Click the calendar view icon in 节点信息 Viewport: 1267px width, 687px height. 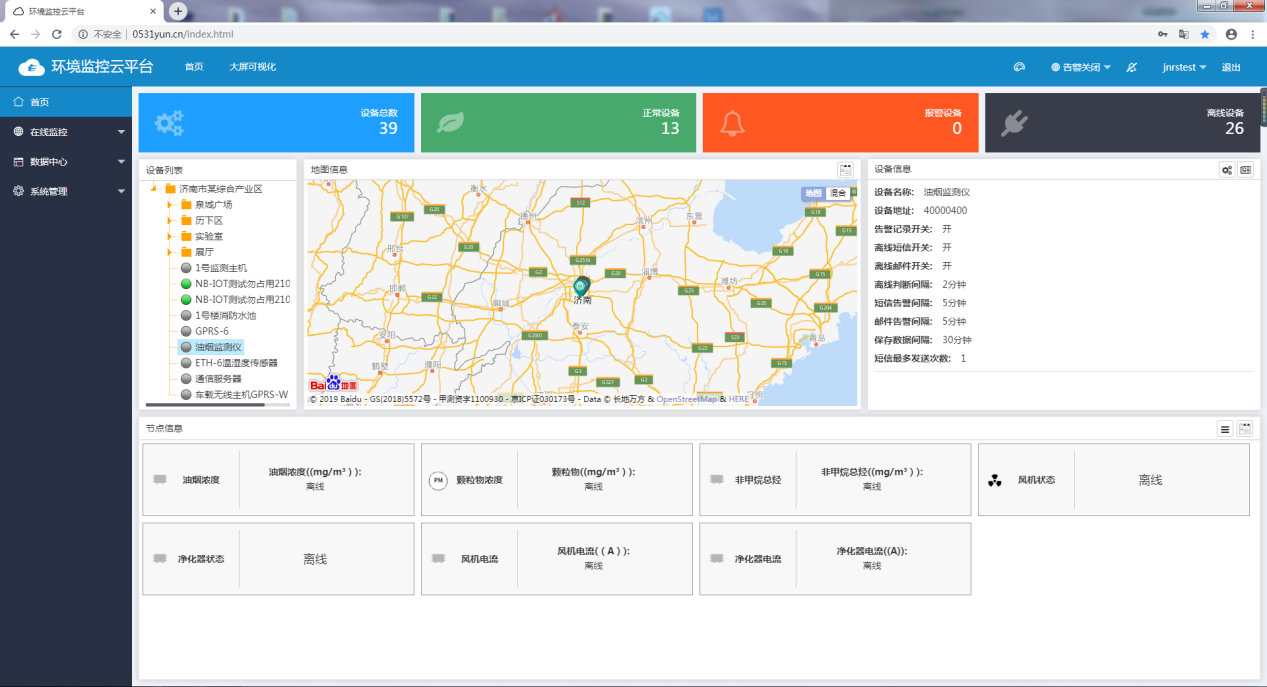(x=1245, y=429)
